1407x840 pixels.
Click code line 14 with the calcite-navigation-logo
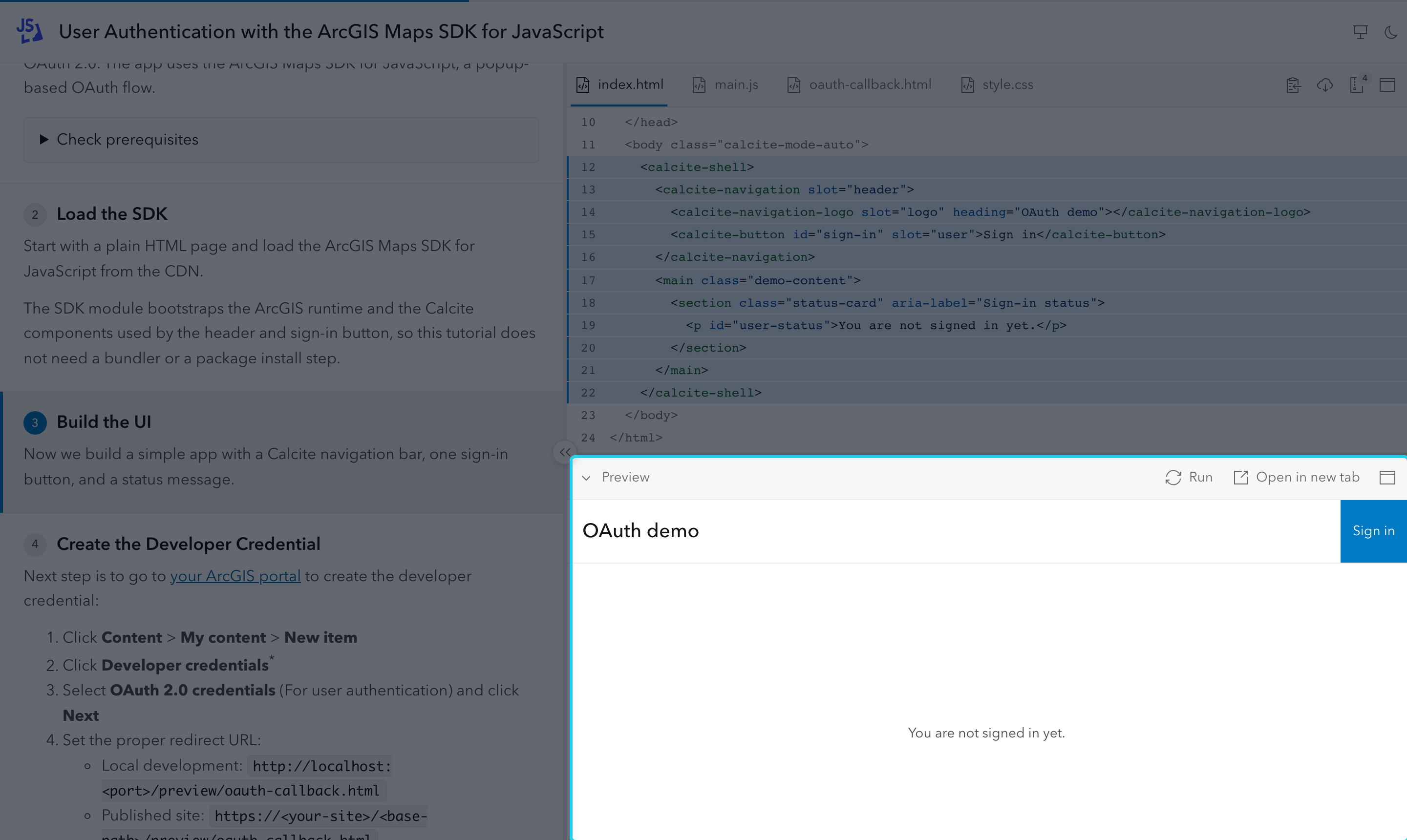click(x=986, y=212)
